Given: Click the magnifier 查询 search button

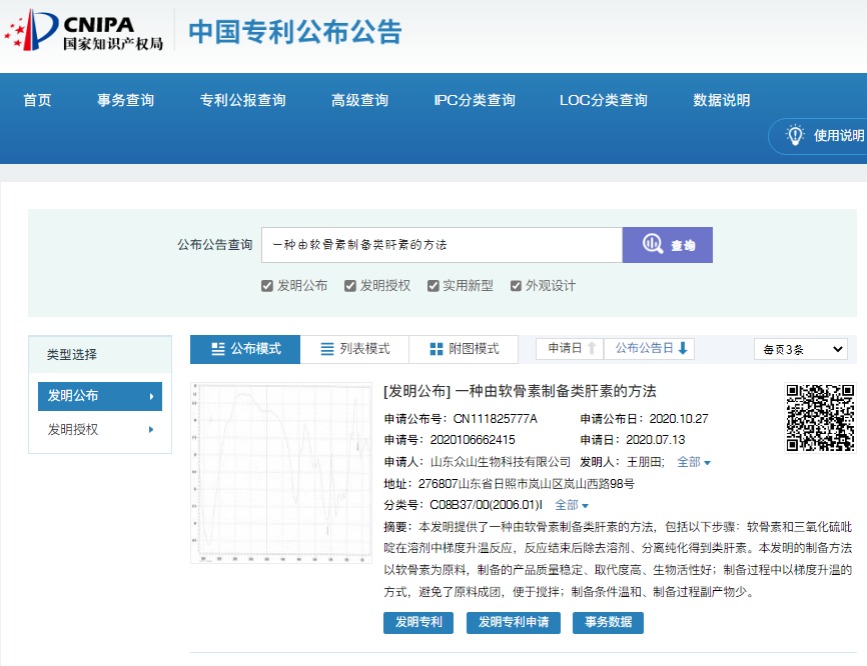Looking at the screenshot, I should point(667,245).
